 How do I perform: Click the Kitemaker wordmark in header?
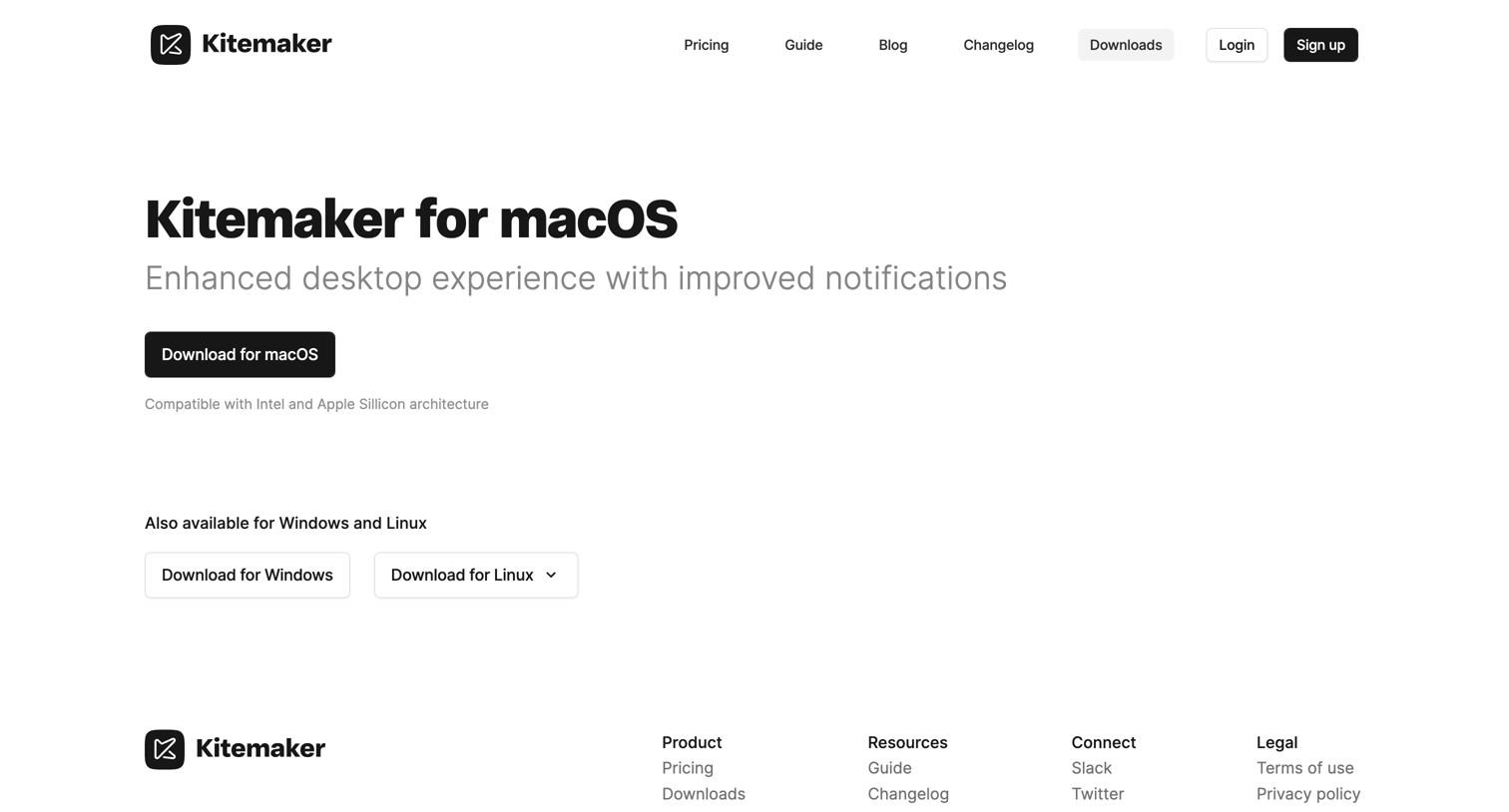(x=266, y=44)
